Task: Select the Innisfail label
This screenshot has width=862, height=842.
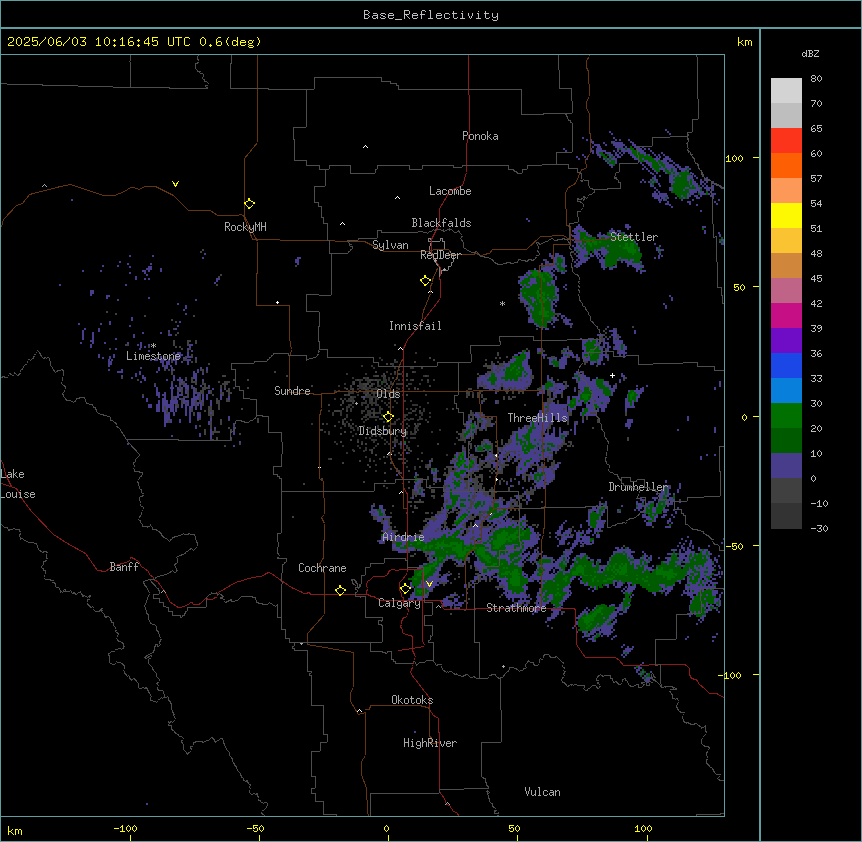Action: 415,326
